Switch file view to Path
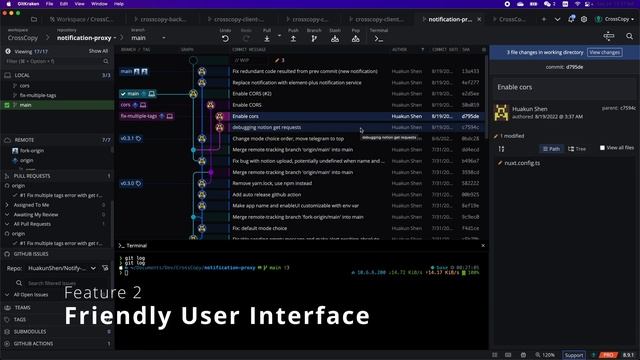This screenshot has height=360, width=640. 551,149
